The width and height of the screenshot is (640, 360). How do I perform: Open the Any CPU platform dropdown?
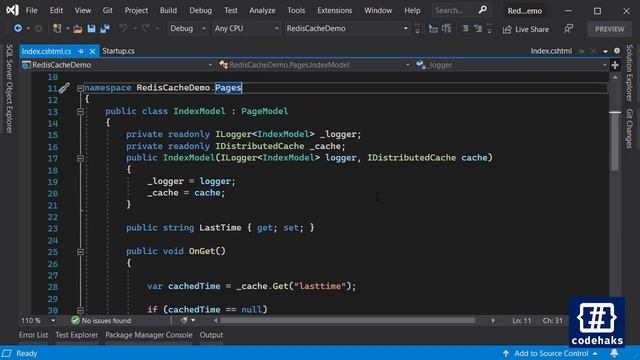pos(246,28)
